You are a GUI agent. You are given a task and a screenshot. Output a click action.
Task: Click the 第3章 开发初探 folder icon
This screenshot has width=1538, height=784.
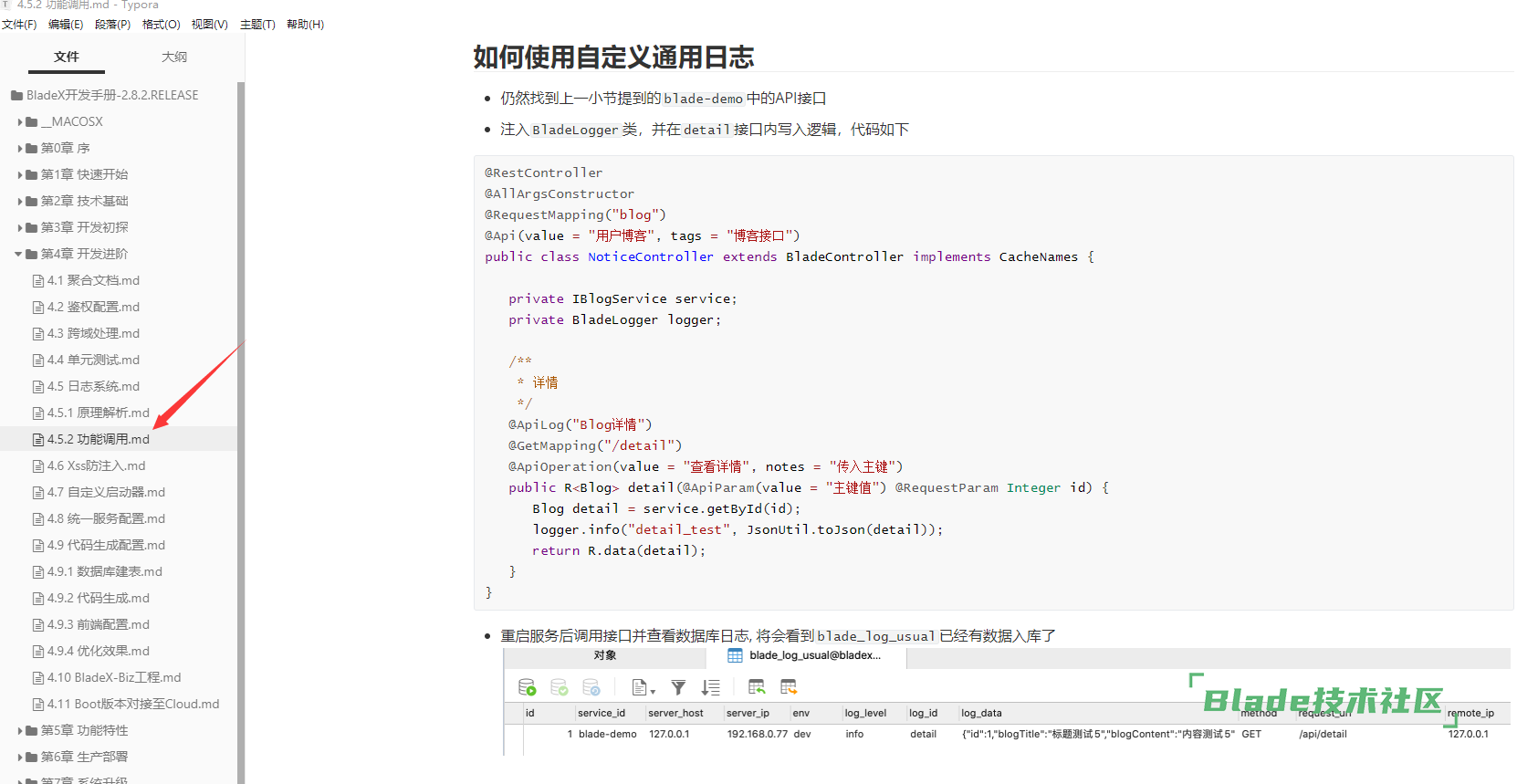[32, 228]
